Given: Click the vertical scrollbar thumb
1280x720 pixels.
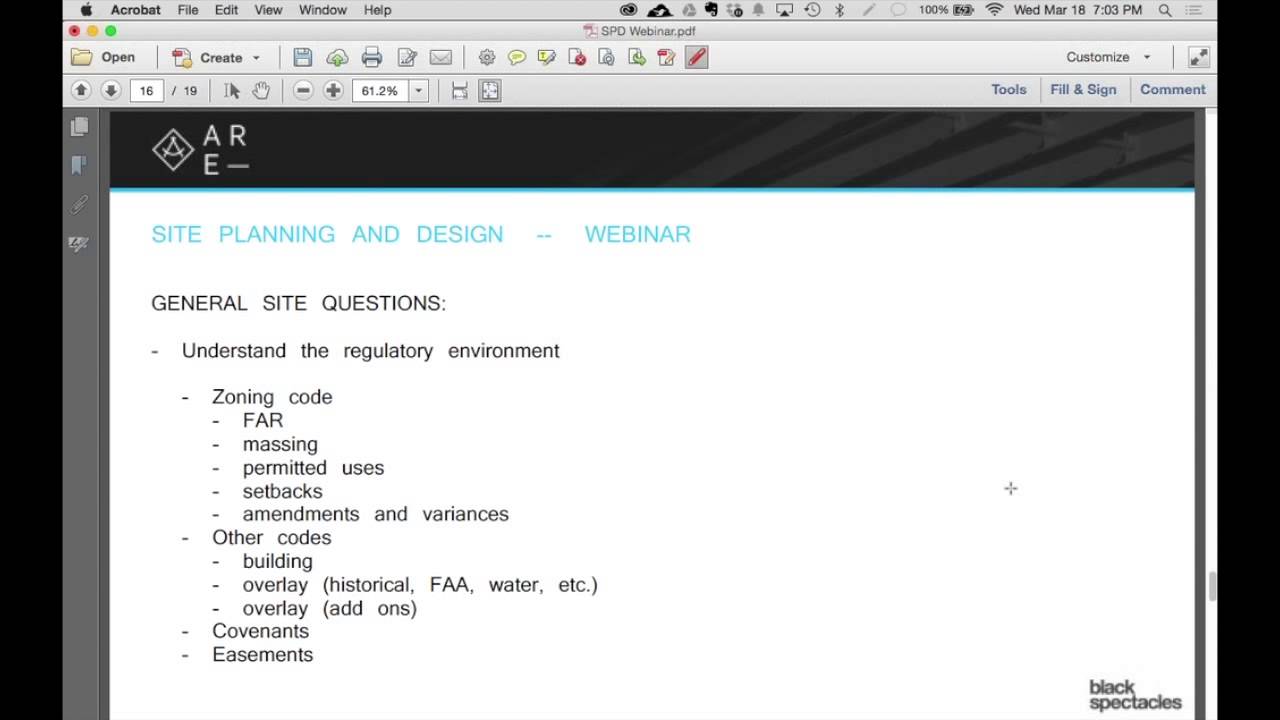Looking at the screenshot, I should click(1212, 586).
